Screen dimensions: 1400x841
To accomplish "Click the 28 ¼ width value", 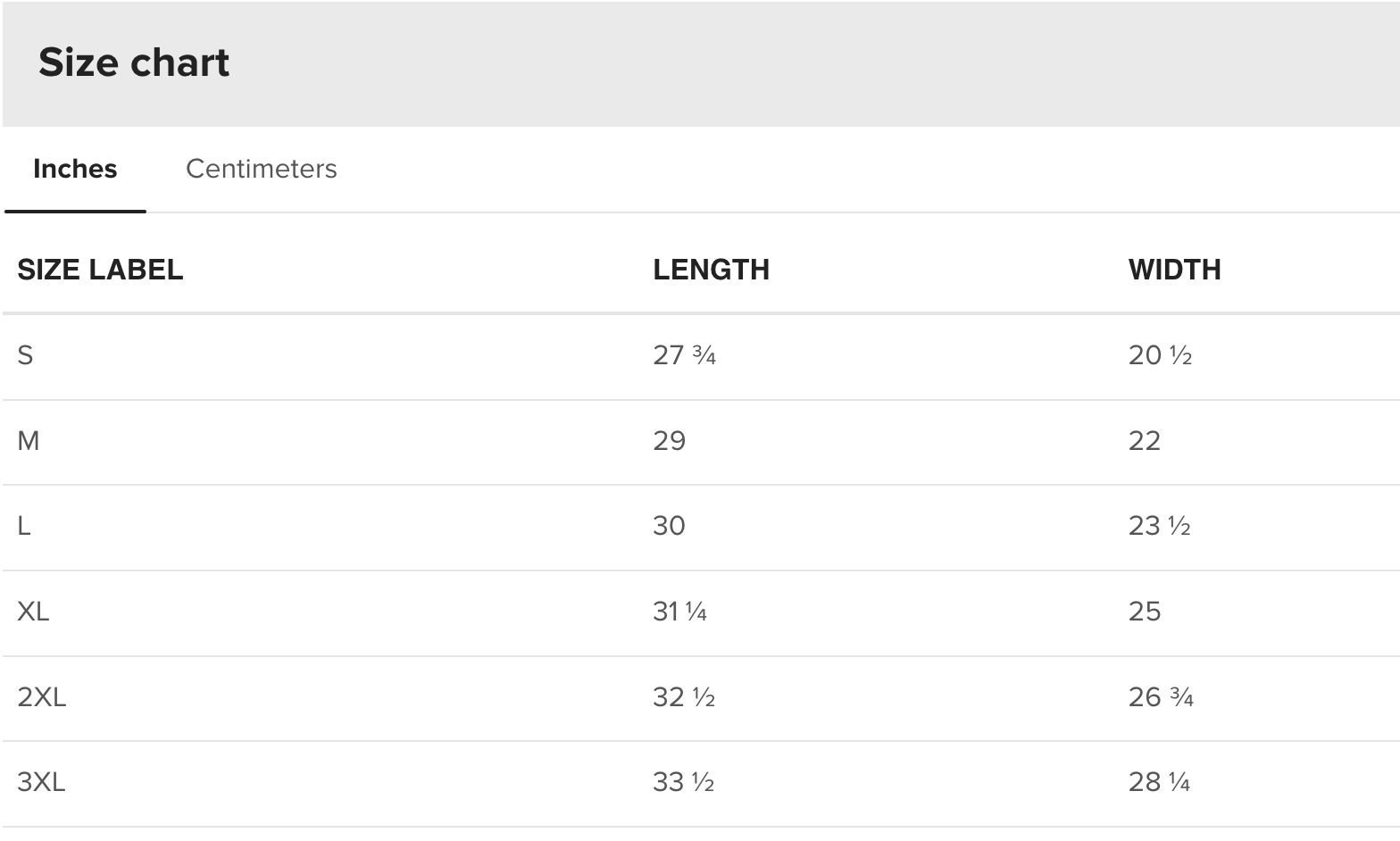I will (1159, 782).
